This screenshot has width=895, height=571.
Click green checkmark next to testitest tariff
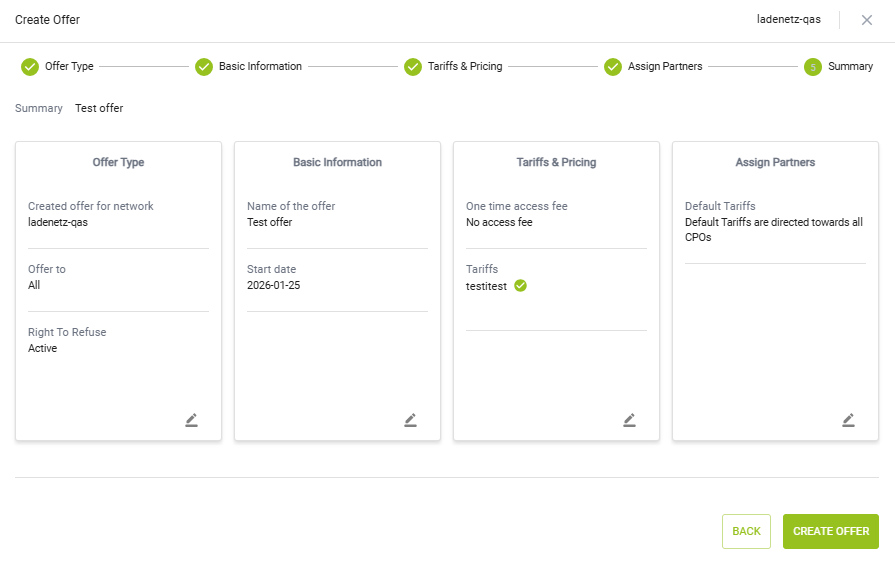tap(520, 285)
